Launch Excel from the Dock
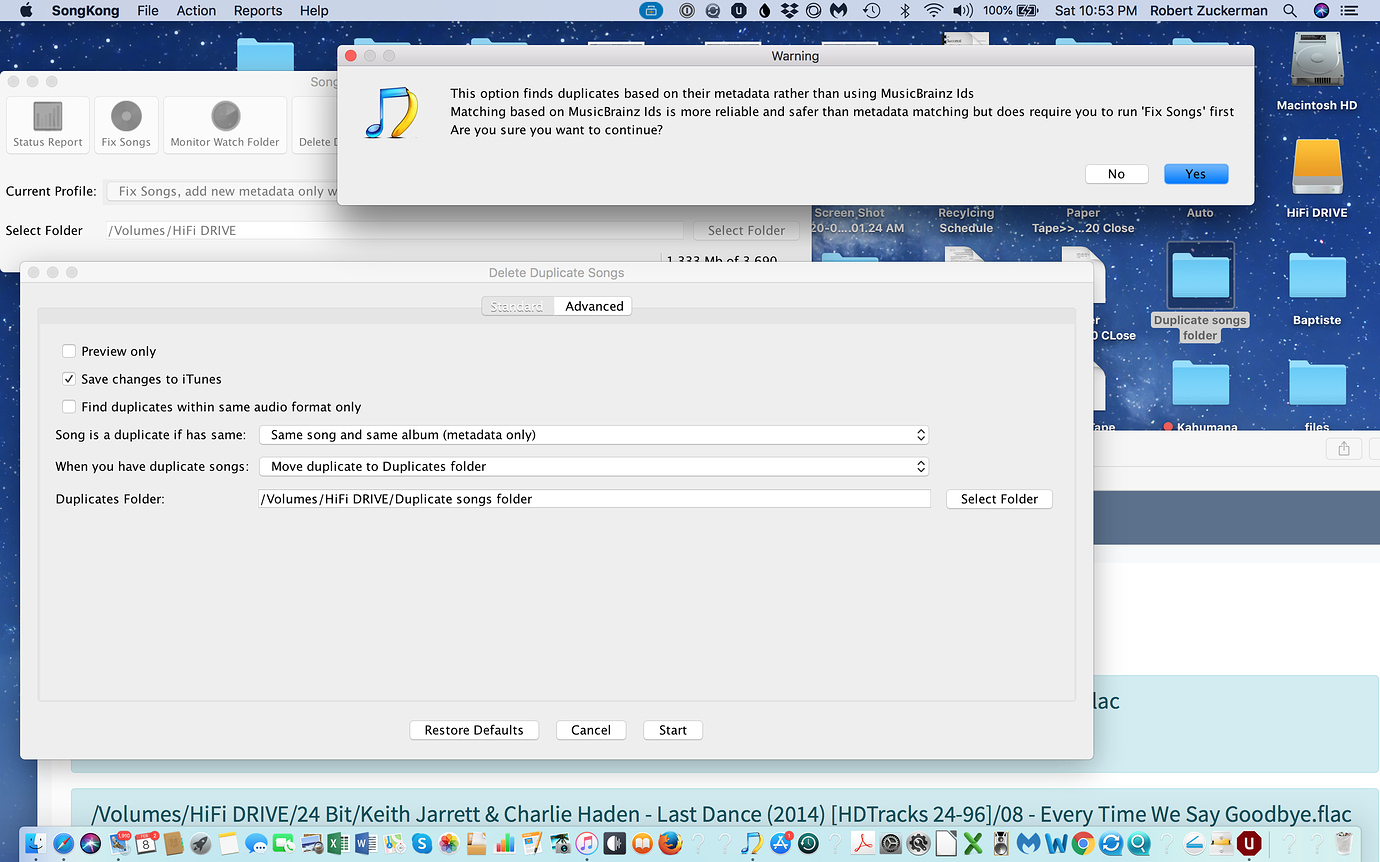Screen dimensions: 1380x862 pos(339,843)
